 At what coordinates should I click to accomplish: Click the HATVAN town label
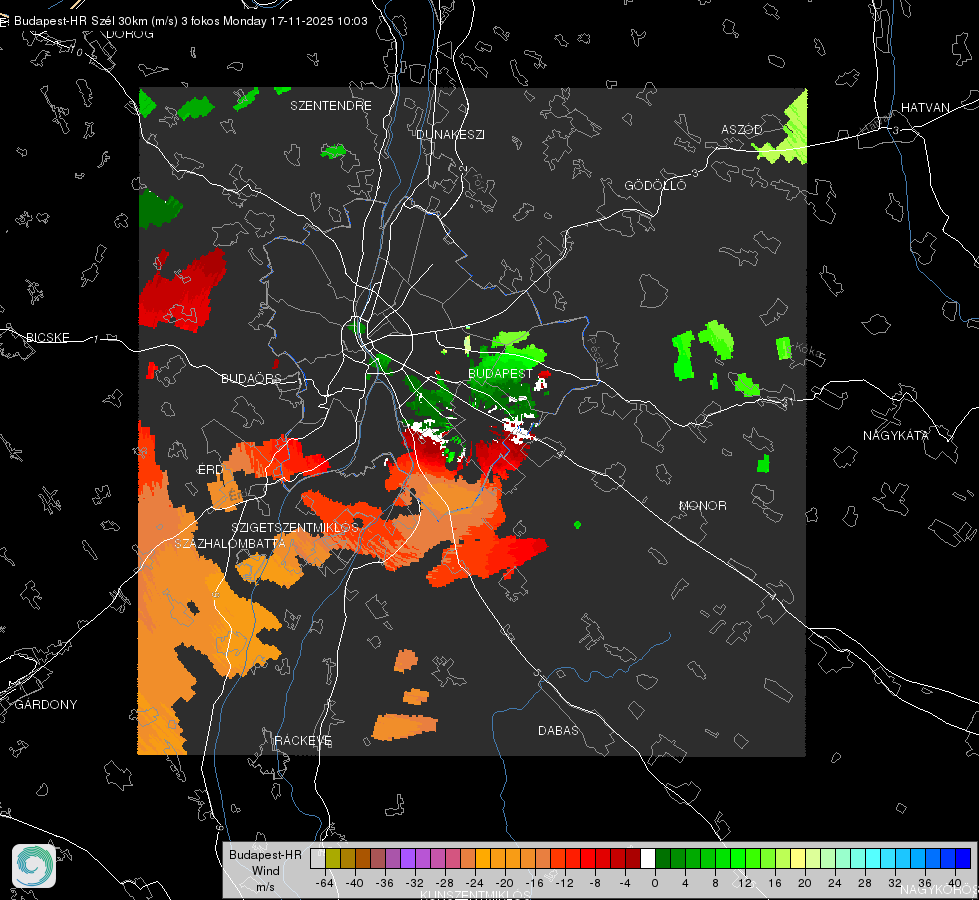(x=925, y=108)
